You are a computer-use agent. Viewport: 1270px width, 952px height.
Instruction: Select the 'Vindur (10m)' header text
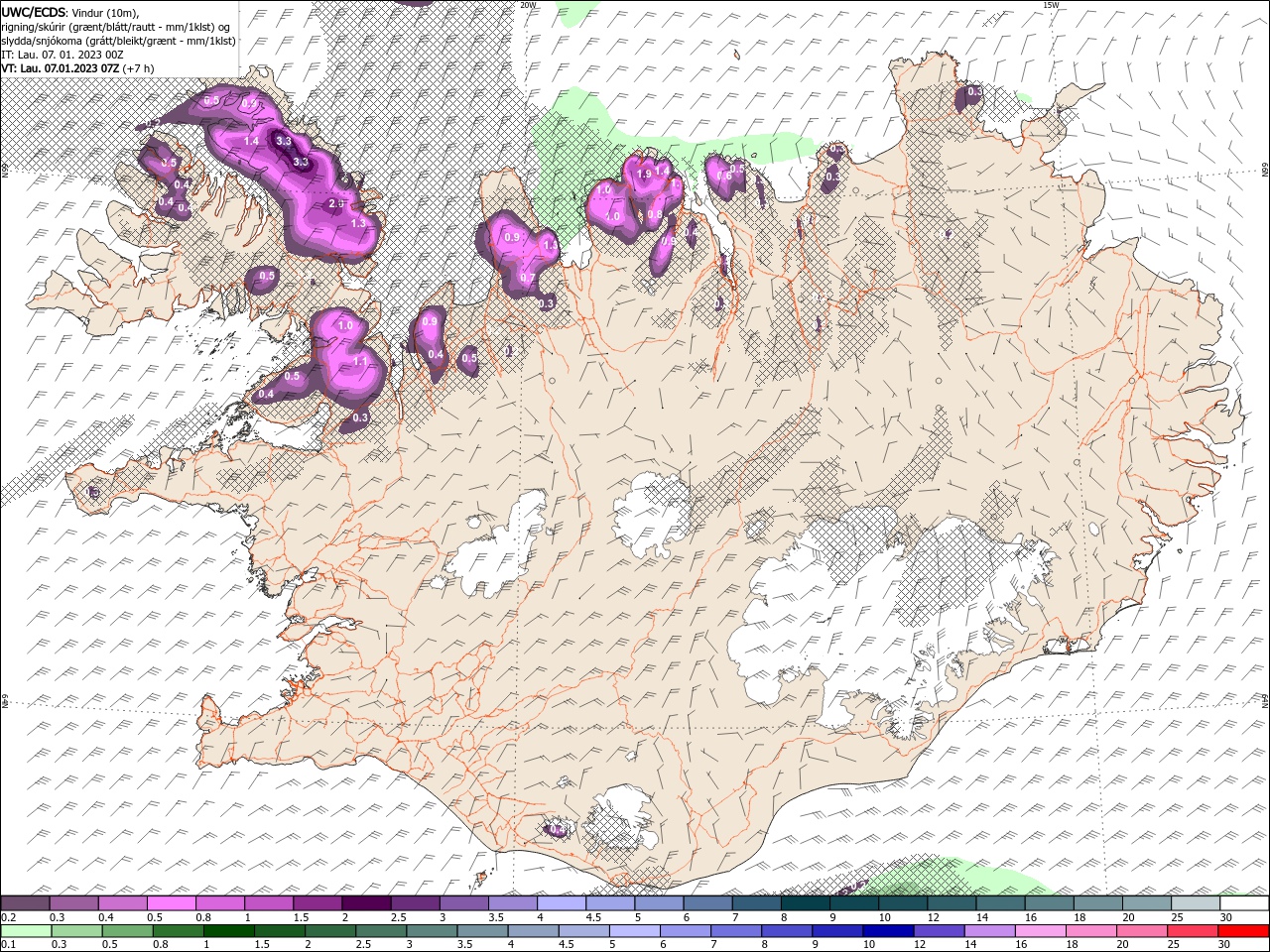[106, 12]
